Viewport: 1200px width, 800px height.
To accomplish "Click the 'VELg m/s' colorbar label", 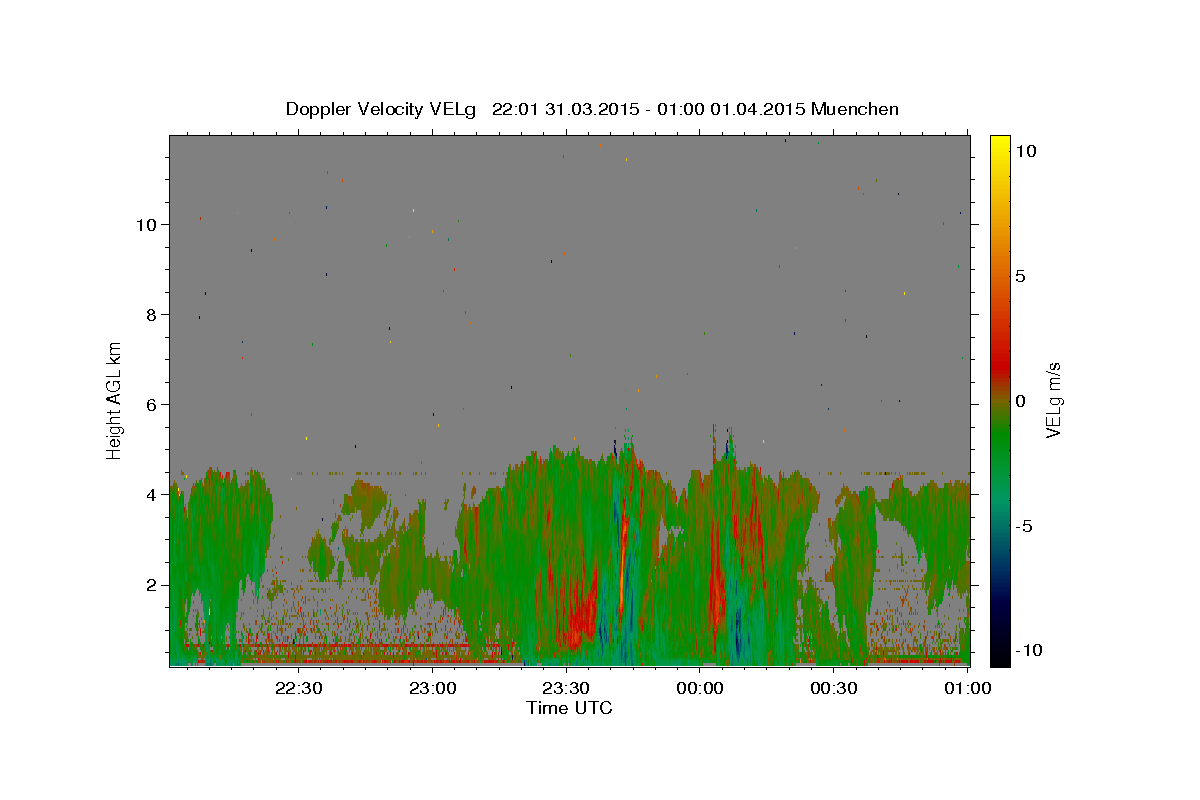I will pos(1053,401).
